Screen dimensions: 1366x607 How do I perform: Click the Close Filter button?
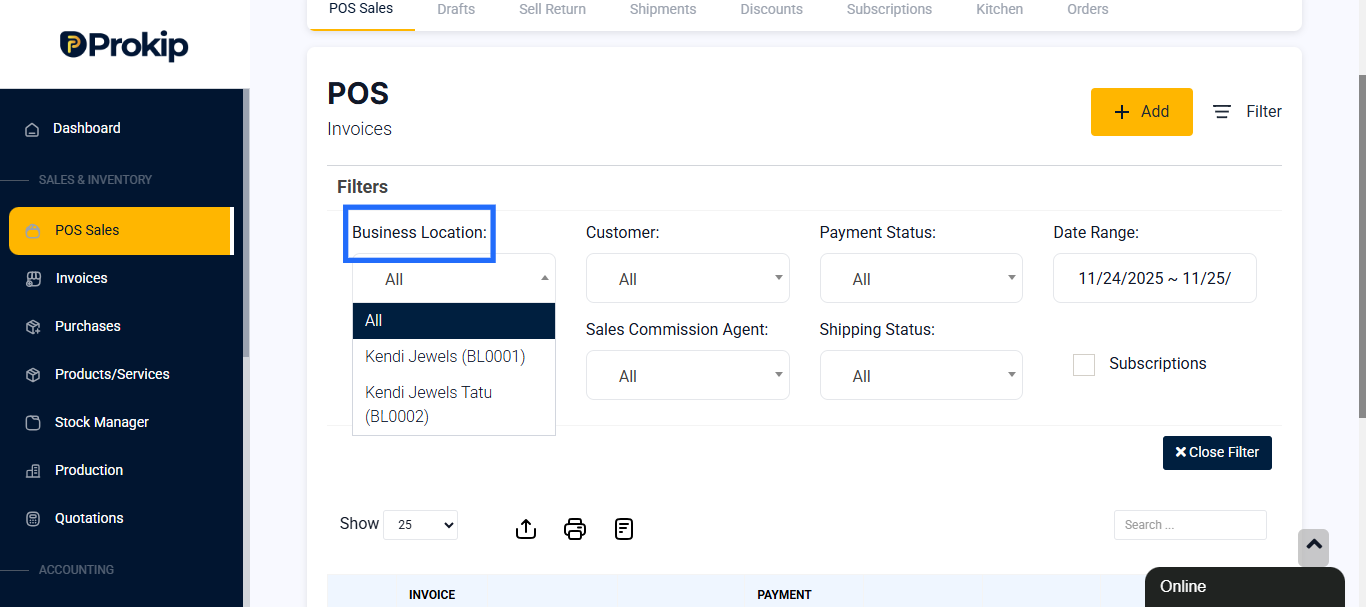pos(1217,452)
